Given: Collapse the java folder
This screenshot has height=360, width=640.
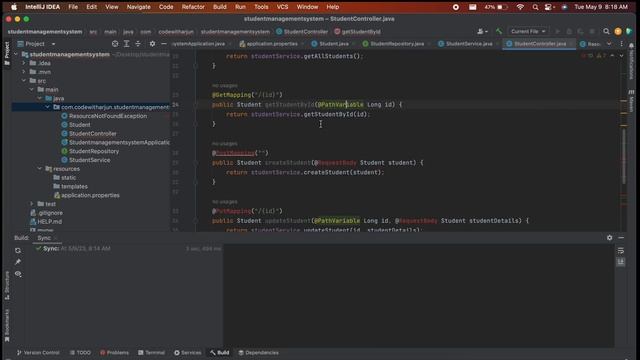Looking at the screenshot, I should 40,98.
